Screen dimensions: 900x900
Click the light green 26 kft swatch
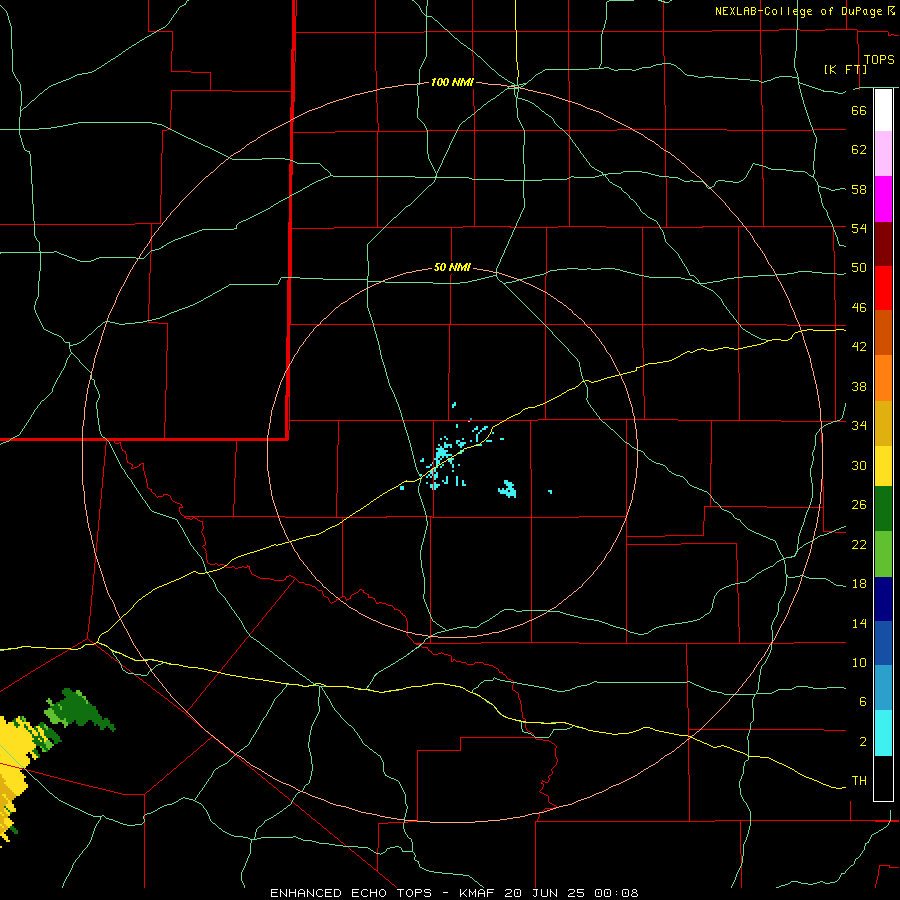[883, 554]
